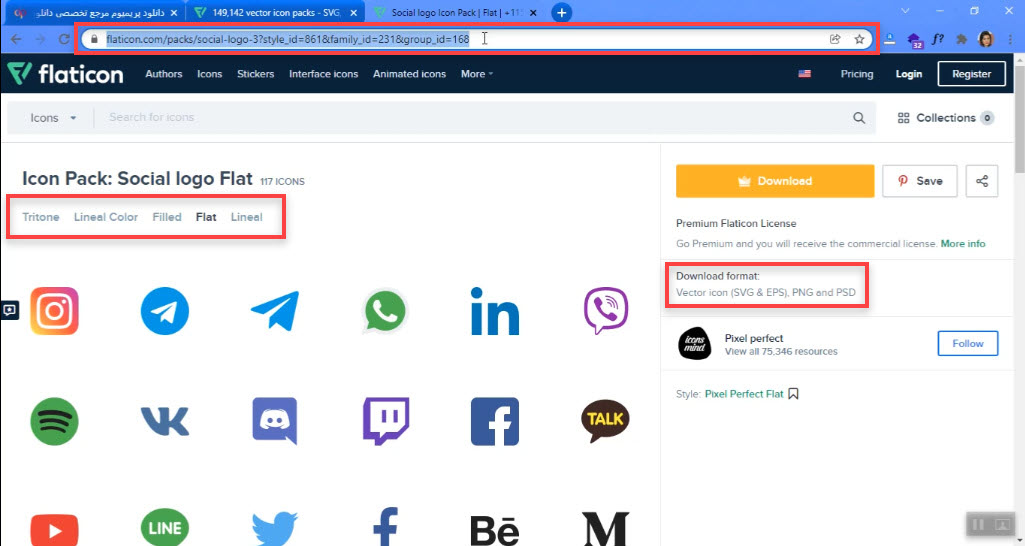Open Collections panel

(x=945, y=118)
